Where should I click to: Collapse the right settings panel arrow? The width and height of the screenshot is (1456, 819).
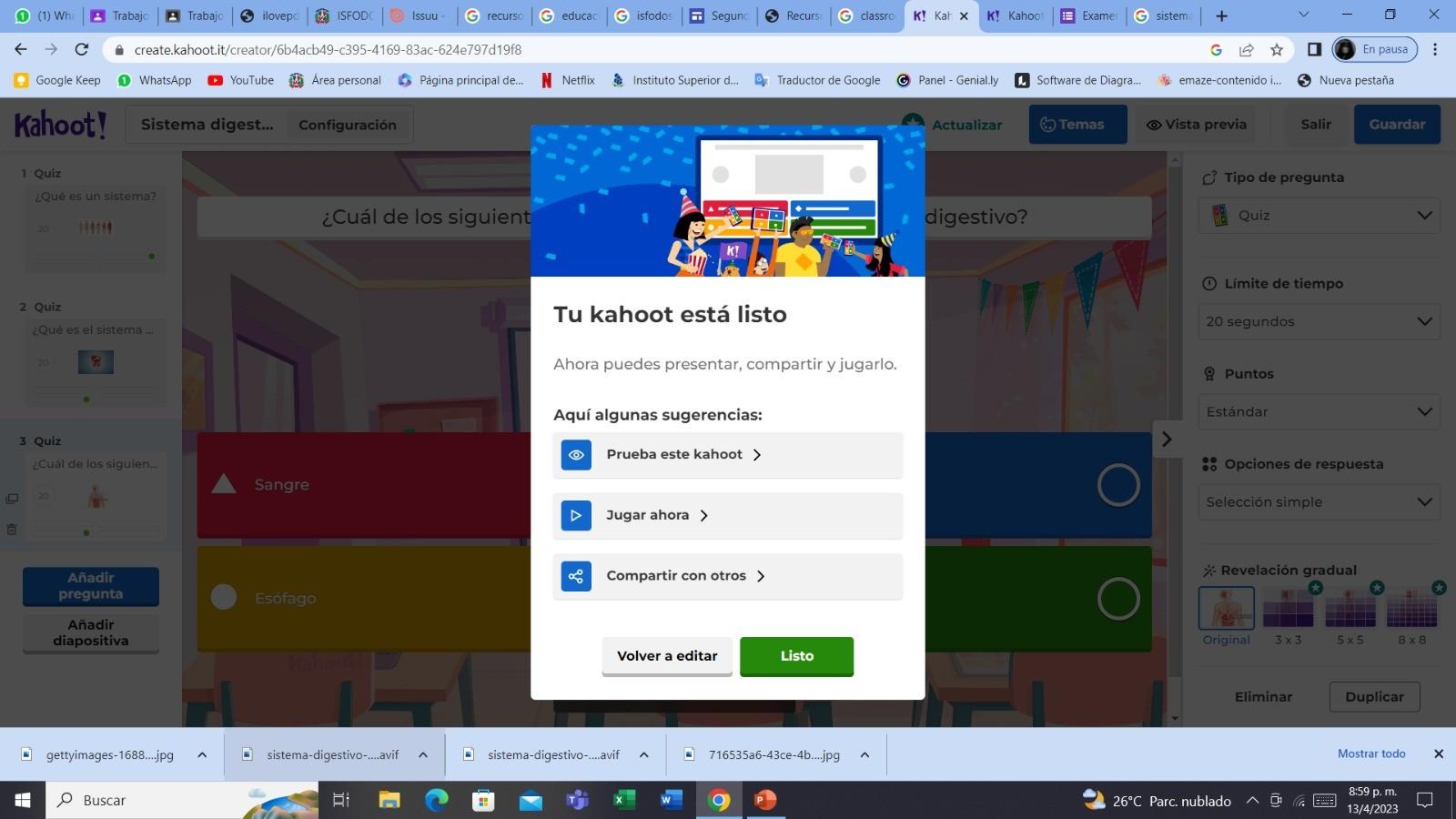(1167, 440)
